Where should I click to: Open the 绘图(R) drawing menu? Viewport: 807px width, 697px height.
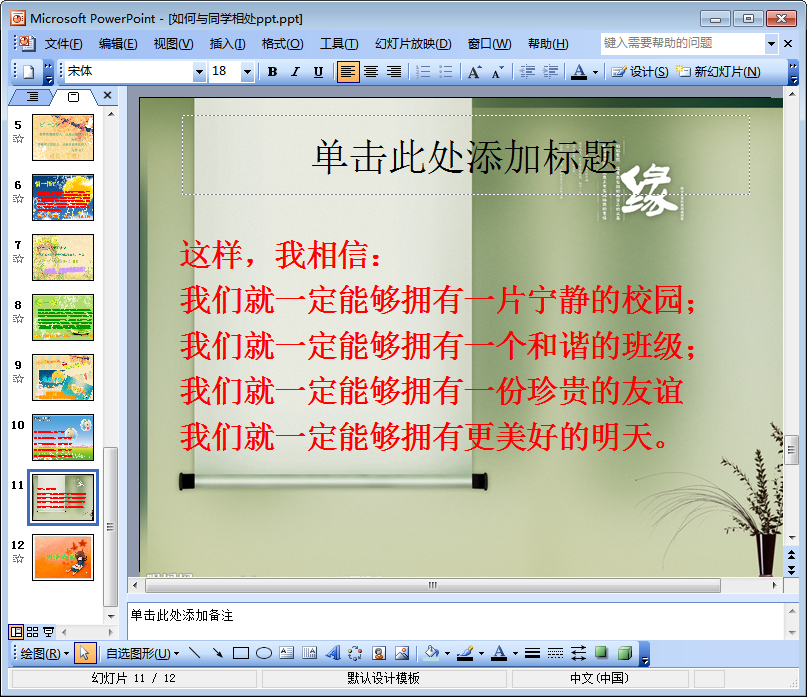(x=44, y=654)
